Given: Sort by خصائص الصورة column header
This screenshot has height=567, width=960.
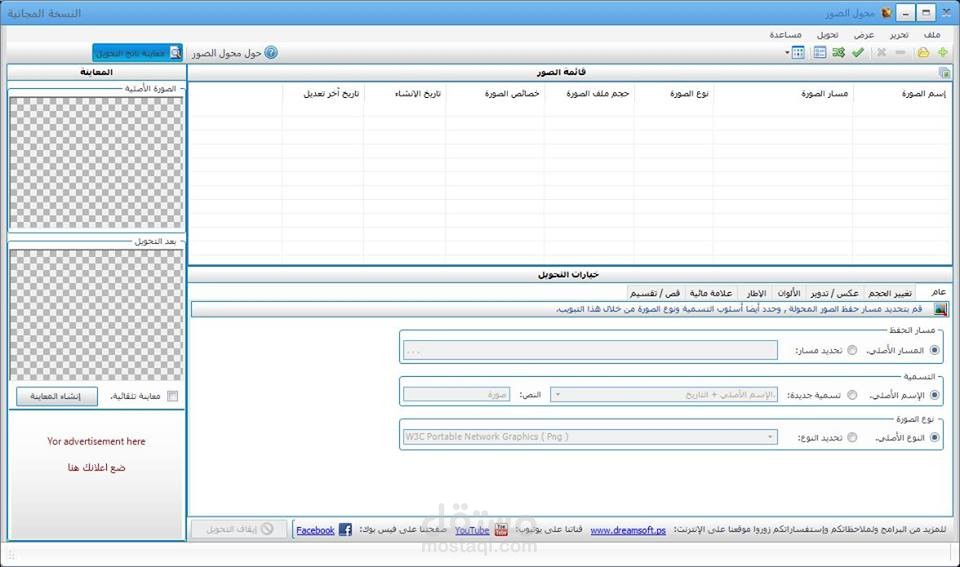Looking at the screenshot, I should click(495, 94).
